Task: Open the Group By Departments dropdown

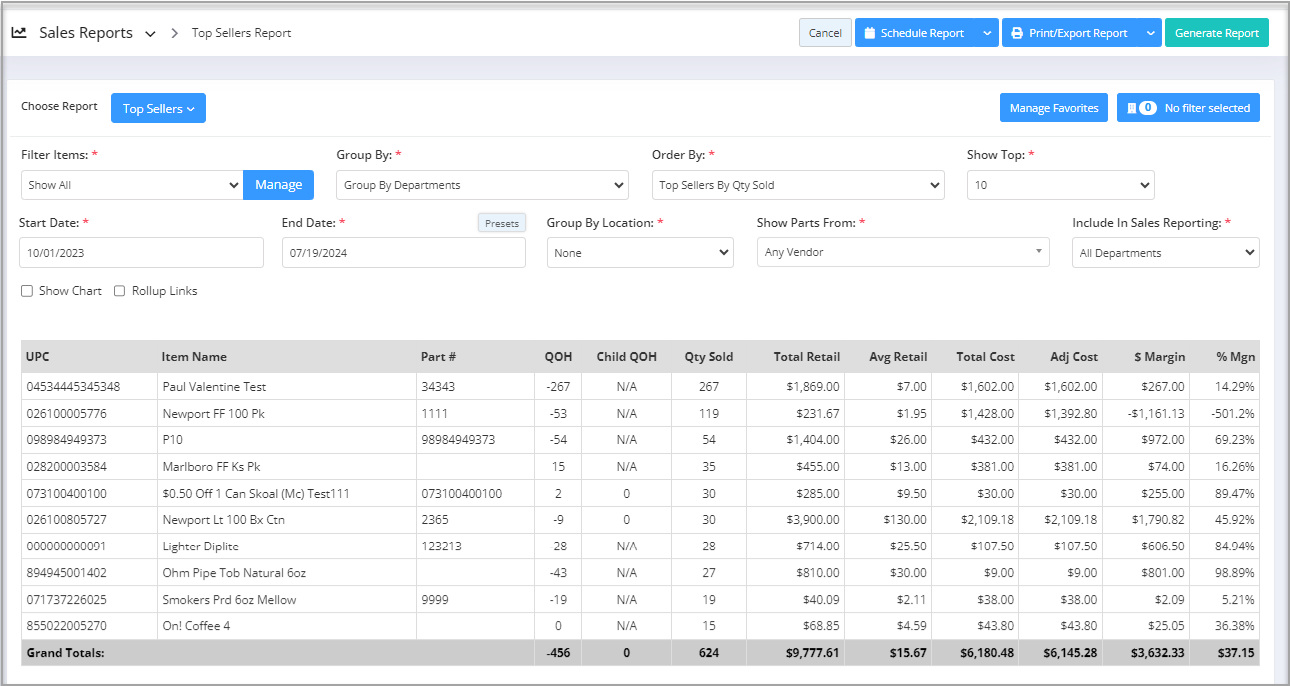Action: coord(482,185)
